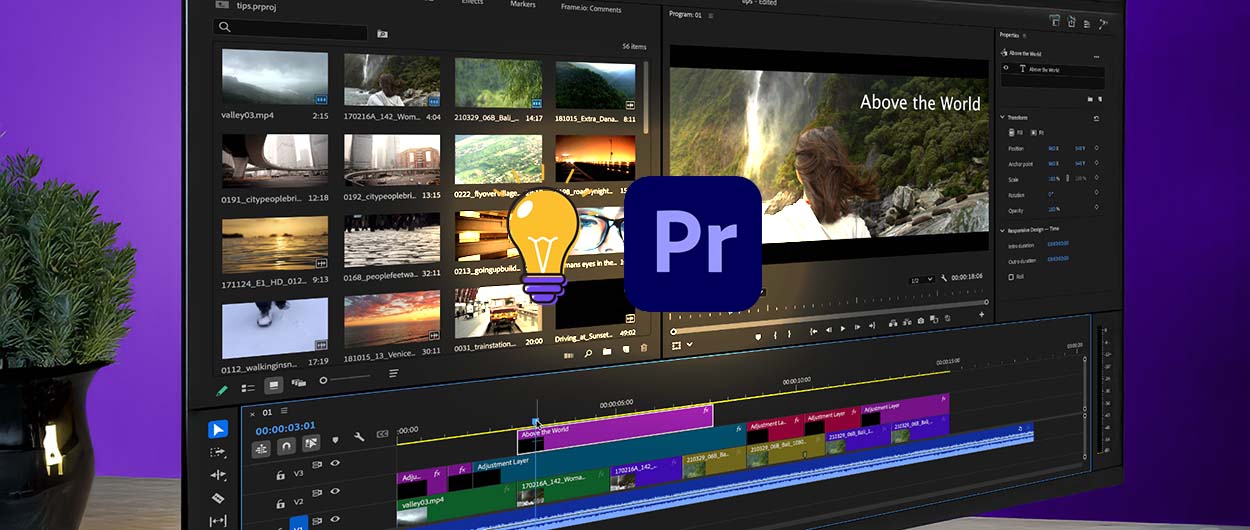Viewport: 1250px width, 530px height.
Task: Select the valley03.mp4 thumbnail
Action: coord(274,78)
